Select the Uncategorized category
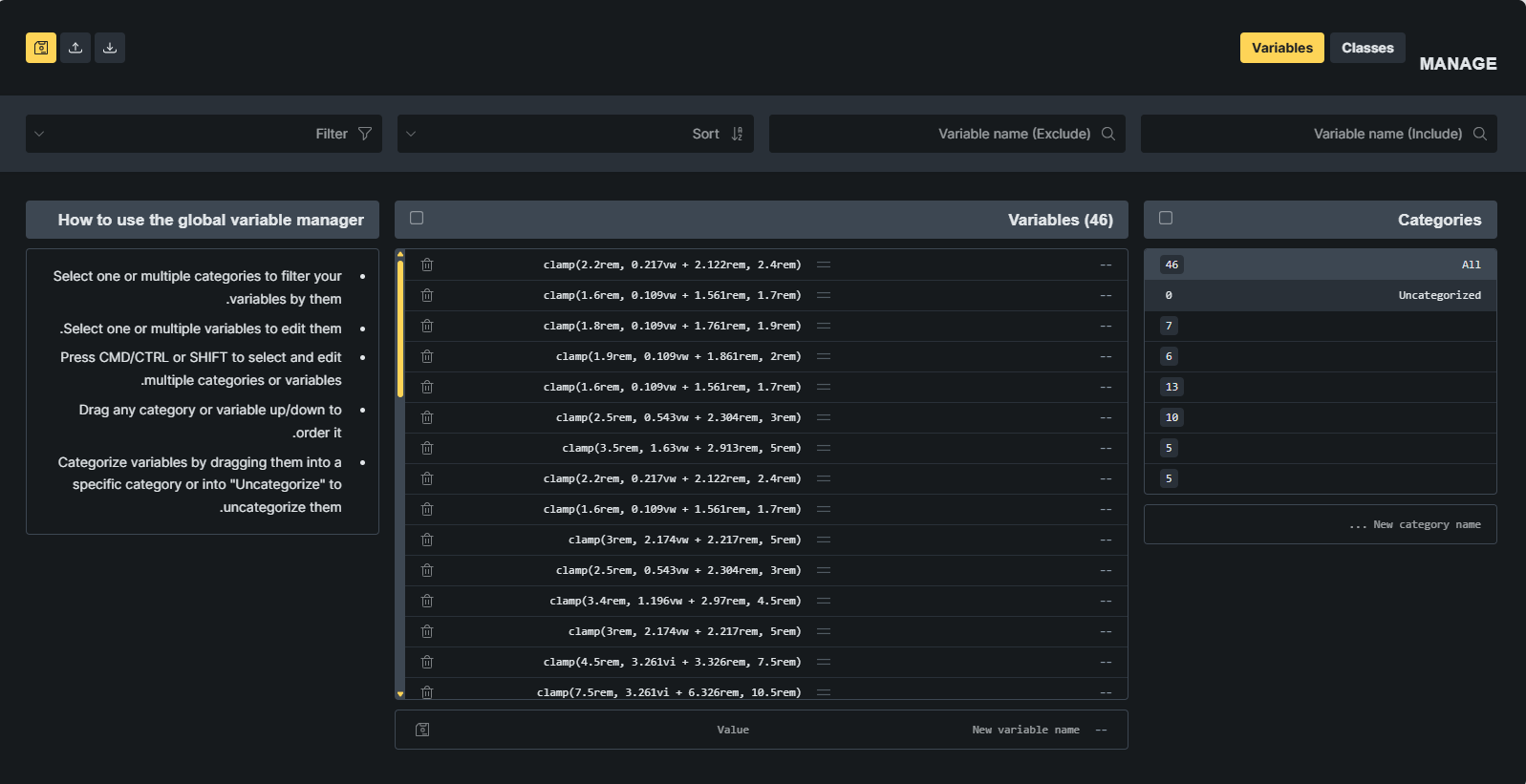The height and width of the screenshot is (784, 1526). coord(1320,295)
